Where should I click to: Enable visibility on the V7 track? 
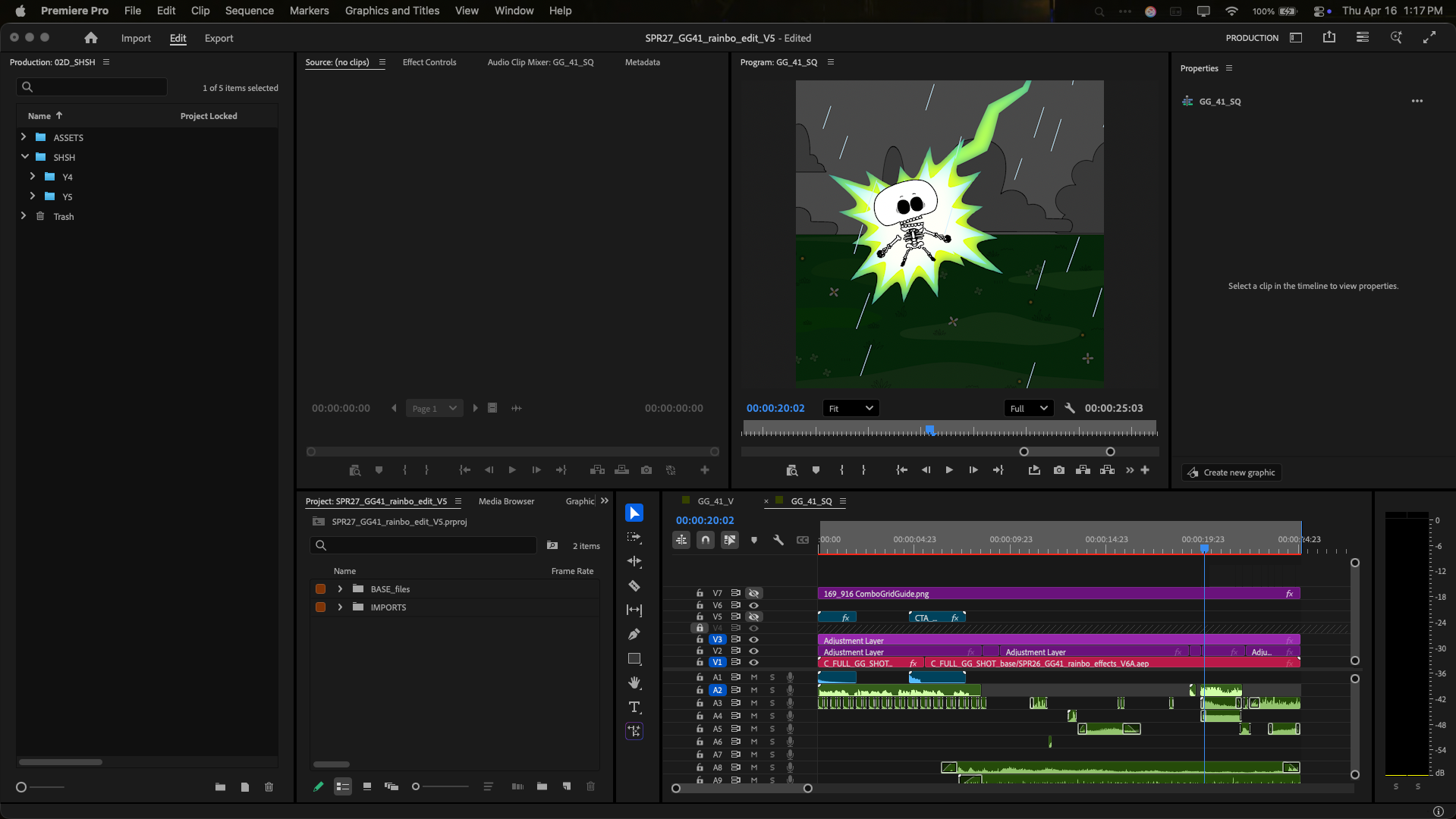point(753,593)
